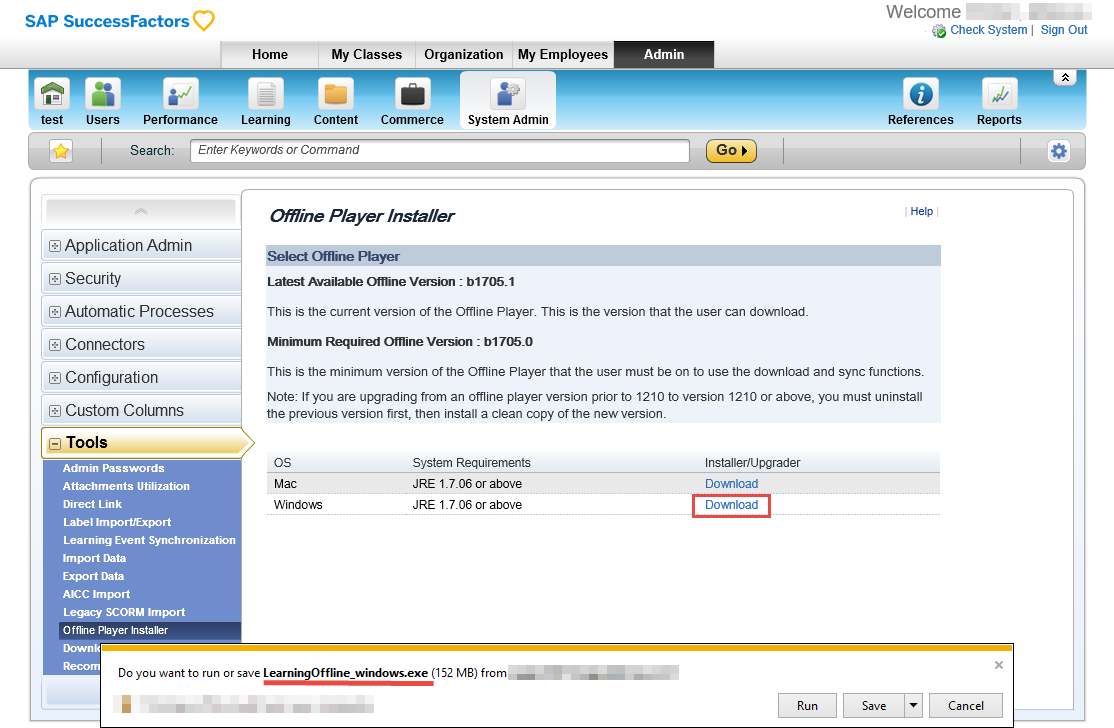Click the Sign Out link

[1064, 30]
